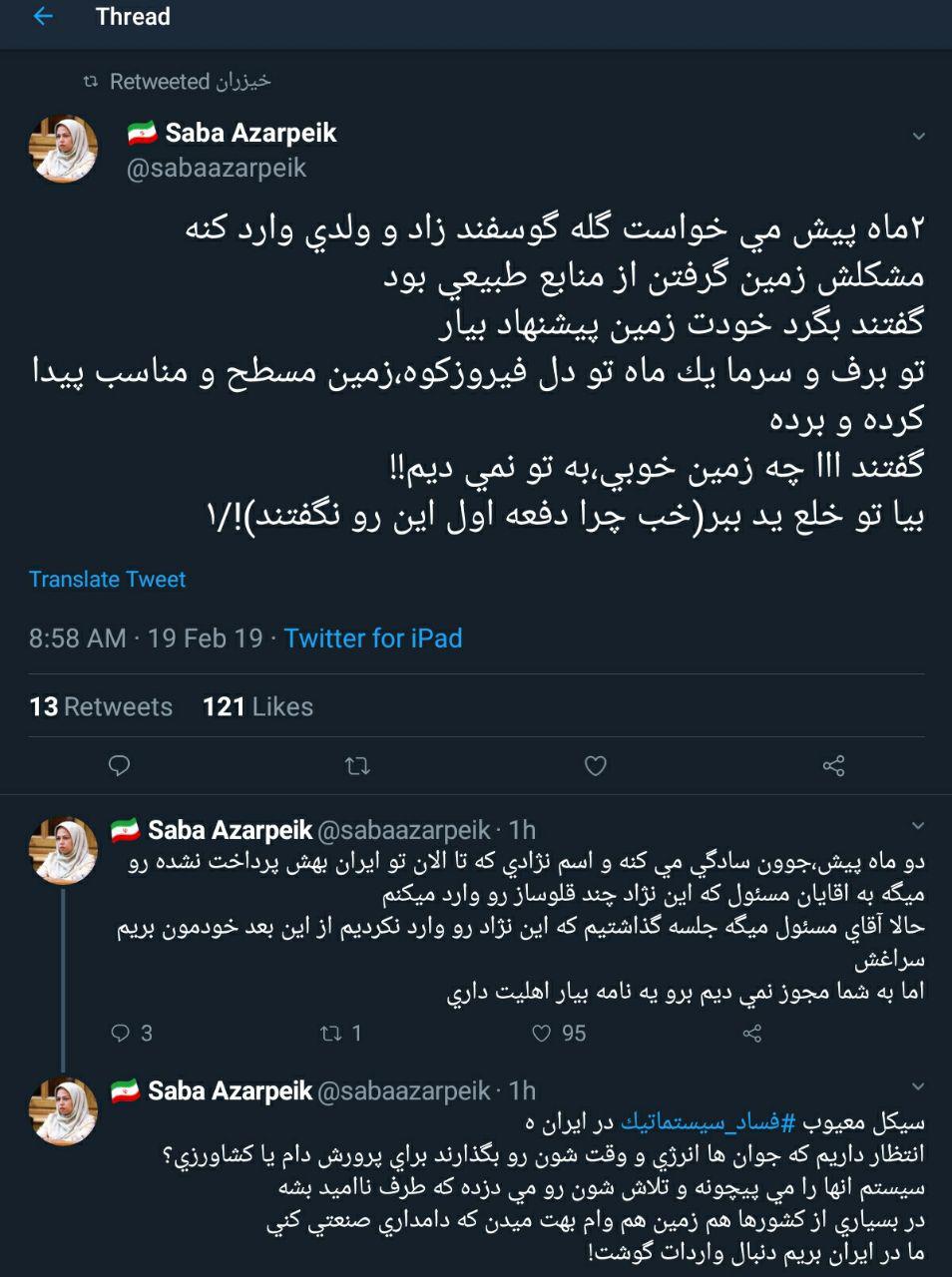Viewport: 952px width, 1277px height.
Task: Open Saba Azarpeik's main tweet avatar
Action: point(64,149)
